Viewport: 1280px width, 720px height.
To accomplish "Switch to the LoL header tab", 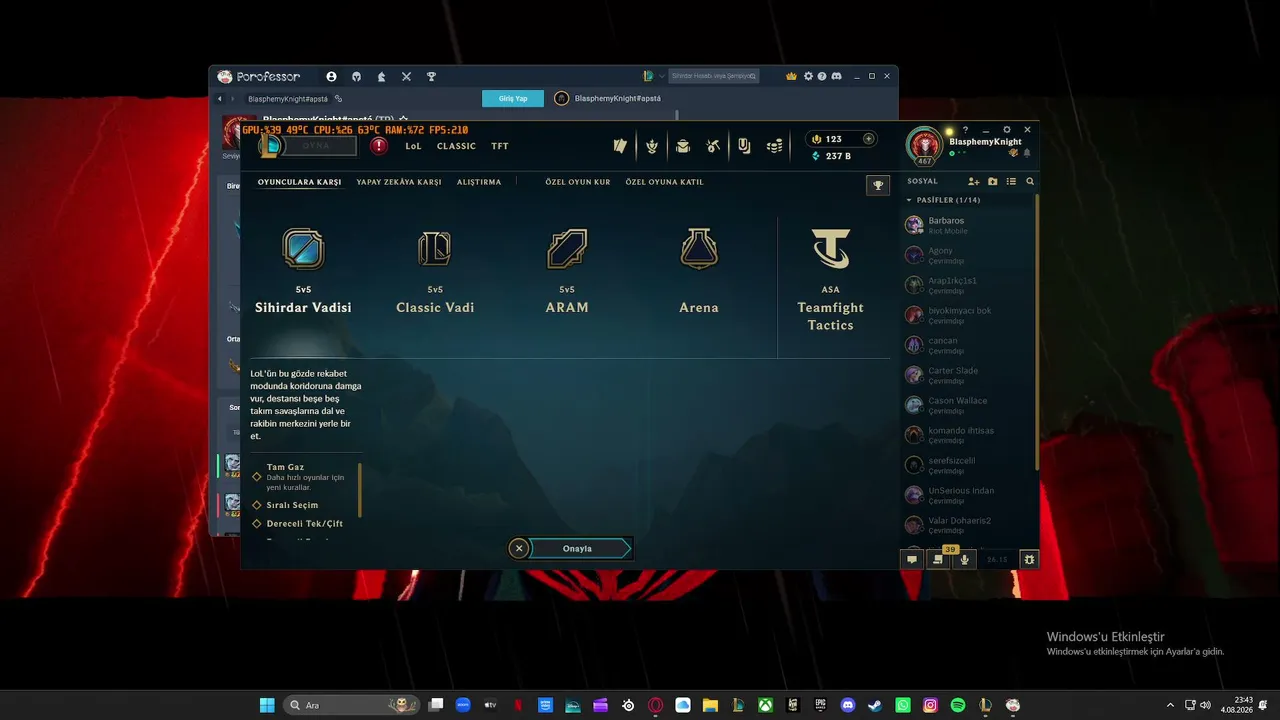I will (413, 146).
